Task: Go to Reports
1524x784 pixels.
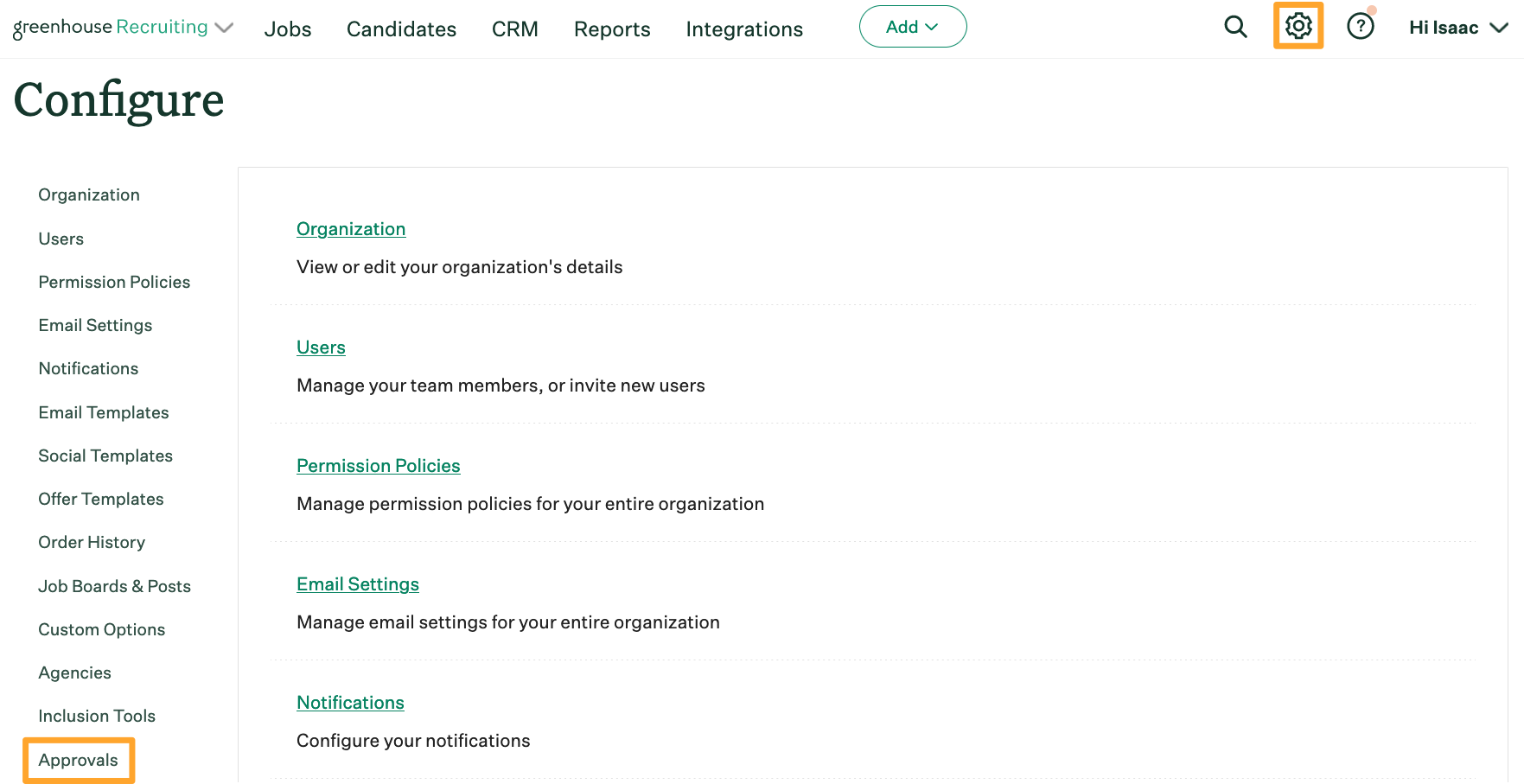Action: pyautogui.click(x=611, y=29)
